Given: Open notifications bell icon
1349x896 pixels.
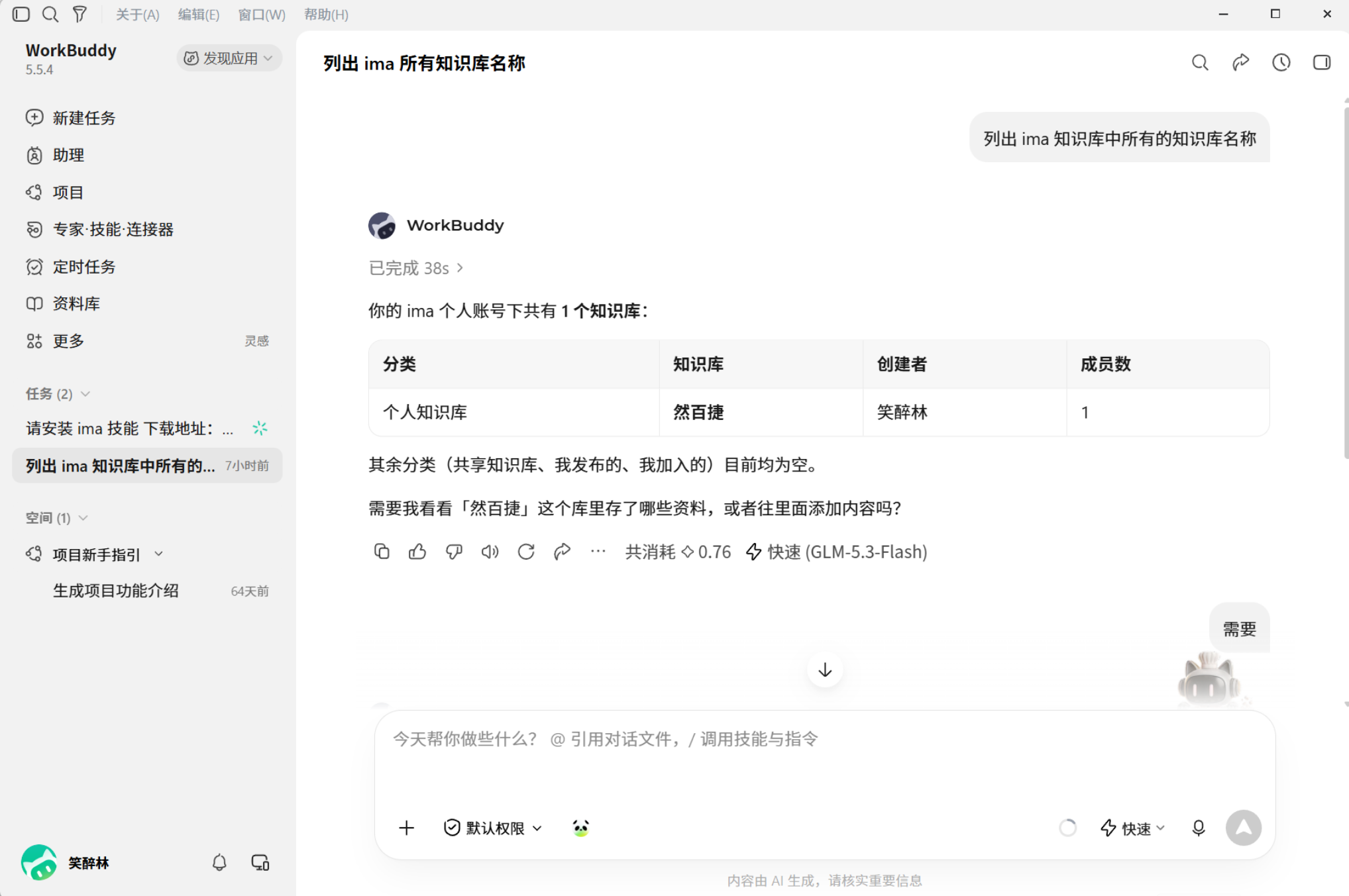Looking at the screenshot, I should [219, 862].
